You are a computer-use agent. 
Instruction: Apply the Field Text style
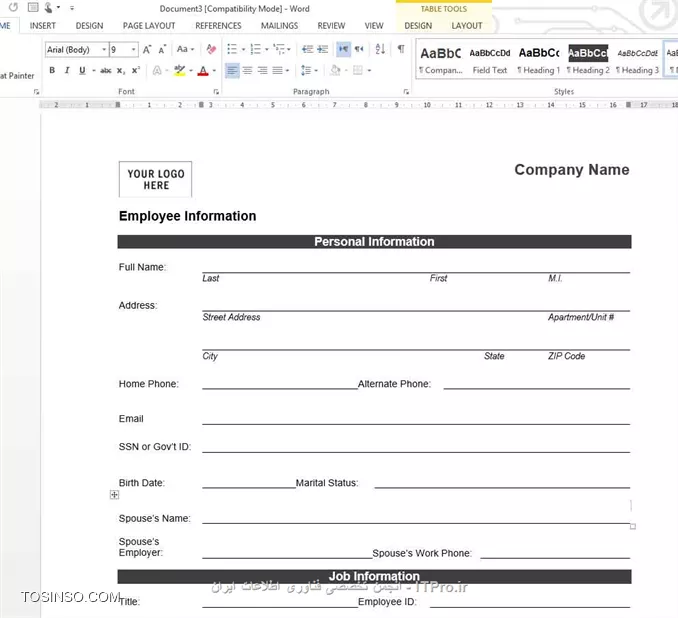(x=490, y=61)
